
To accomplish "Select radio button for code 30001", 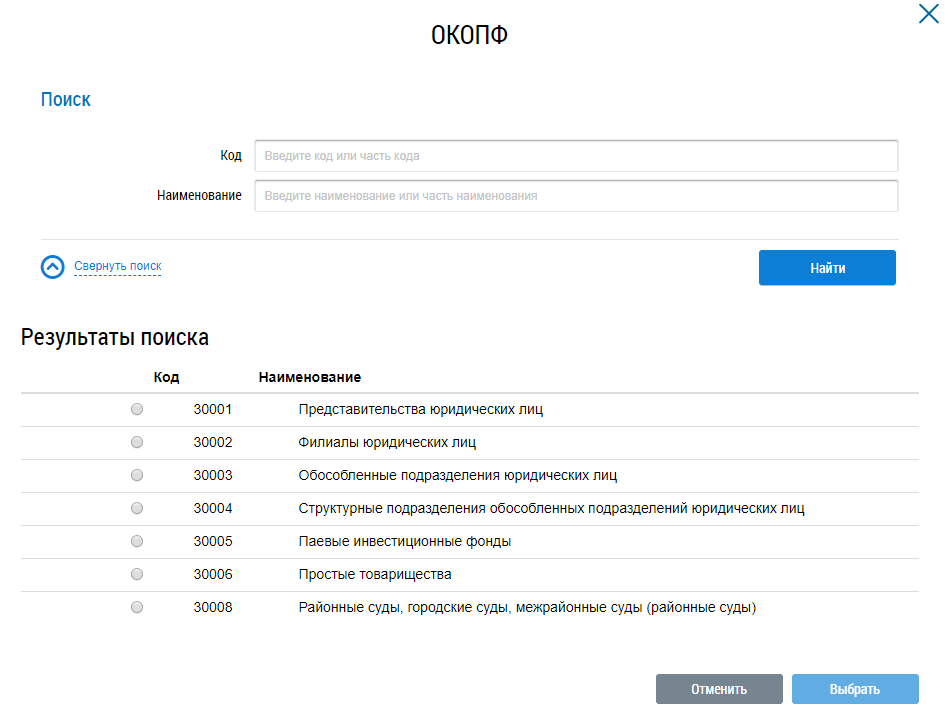I will click(137, 409).
